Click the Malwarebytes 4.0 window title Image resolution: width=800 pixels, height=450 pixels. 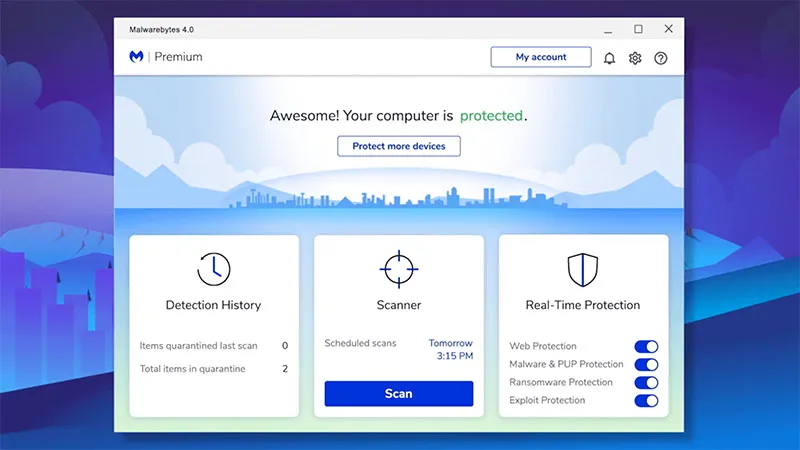click(161, 30)
